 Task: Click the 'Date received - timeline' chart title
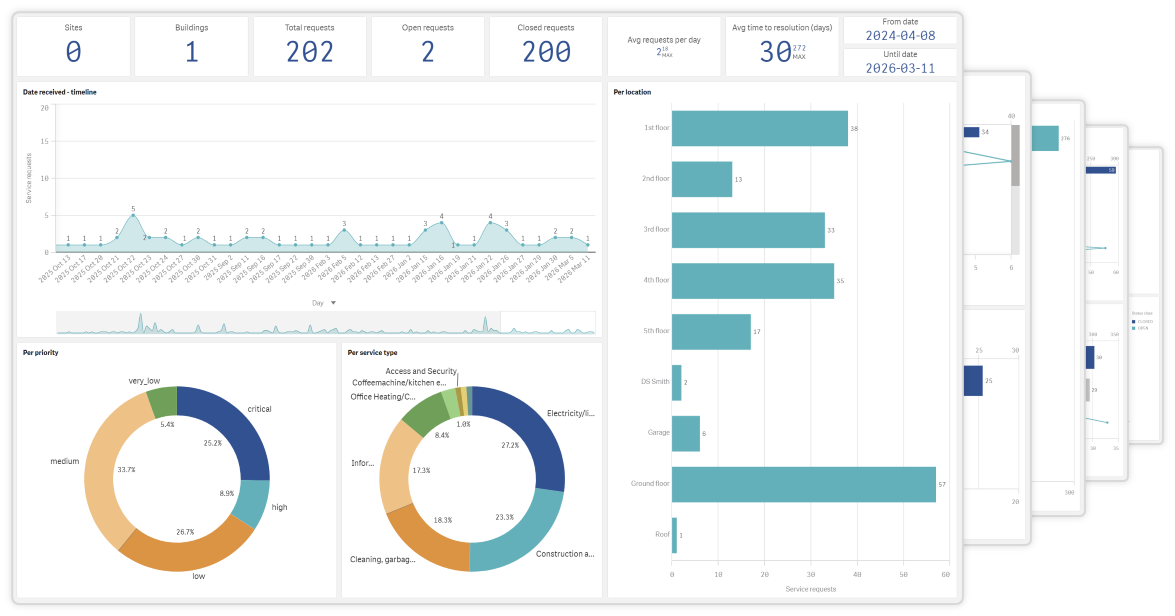59,92
